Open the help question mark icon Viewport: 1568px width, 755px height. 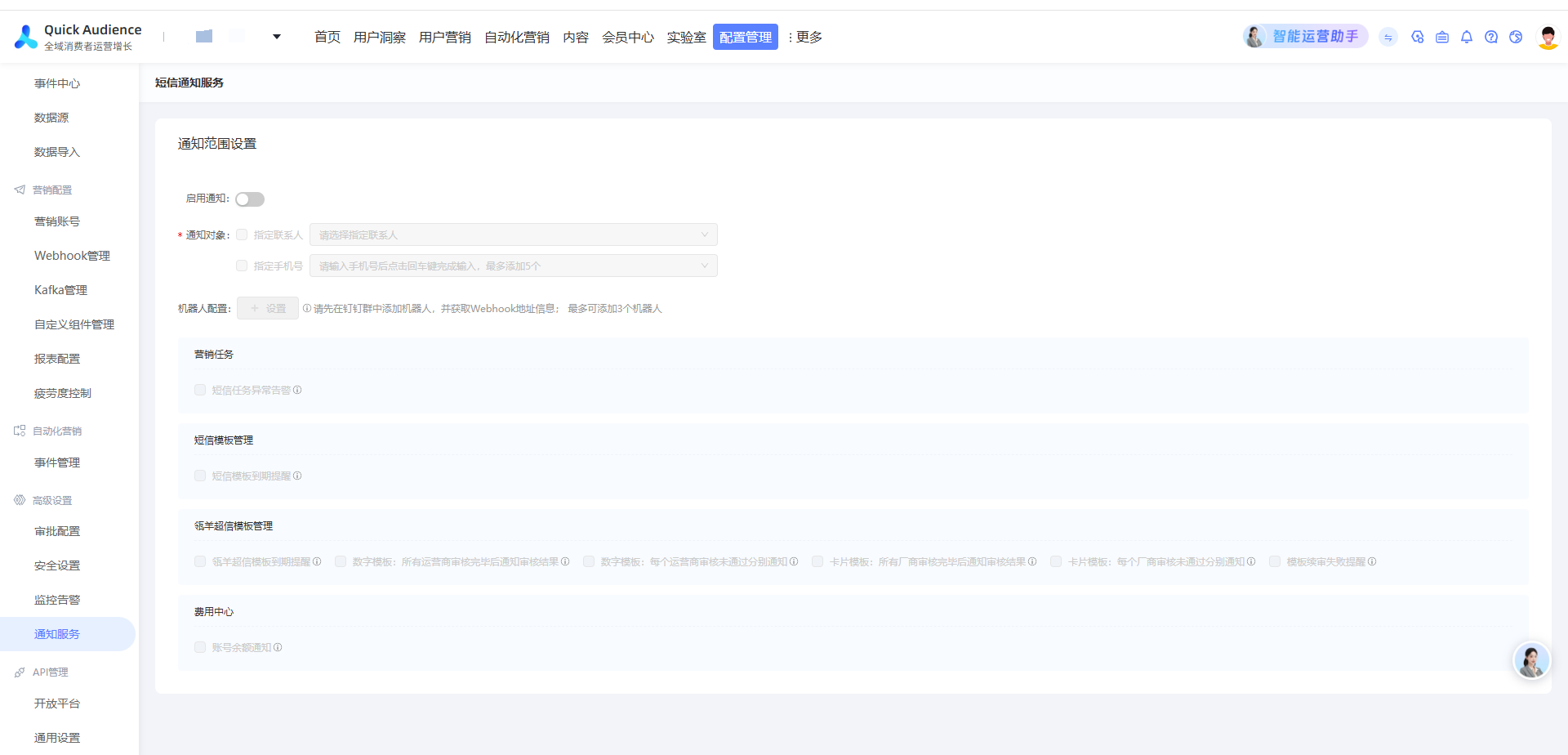pyautogui.click(x=1491, y=37)
